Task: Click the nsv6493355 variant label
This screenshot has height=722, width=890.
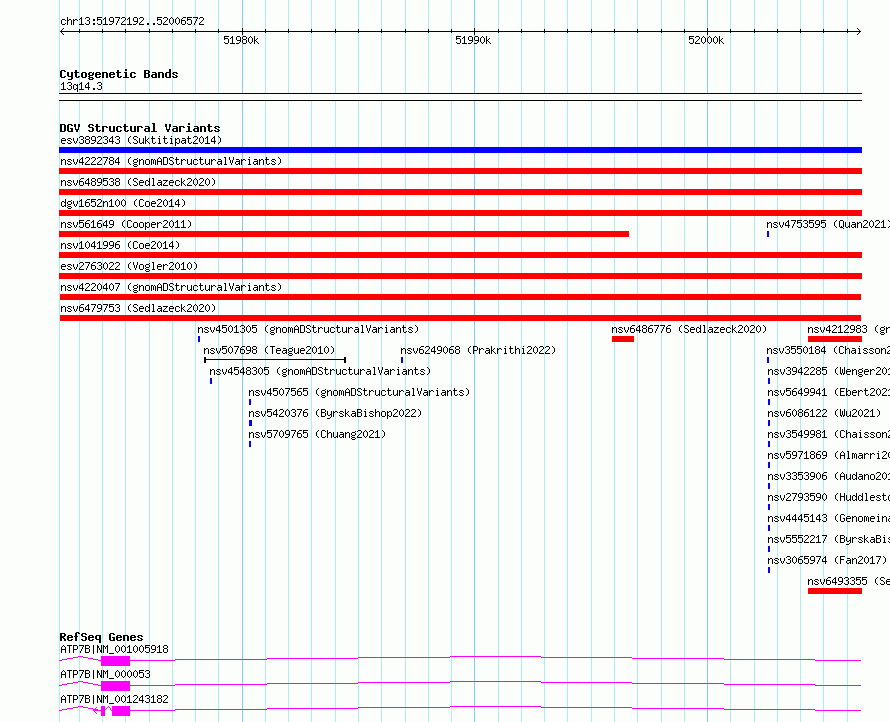Action: coord(848,581)
